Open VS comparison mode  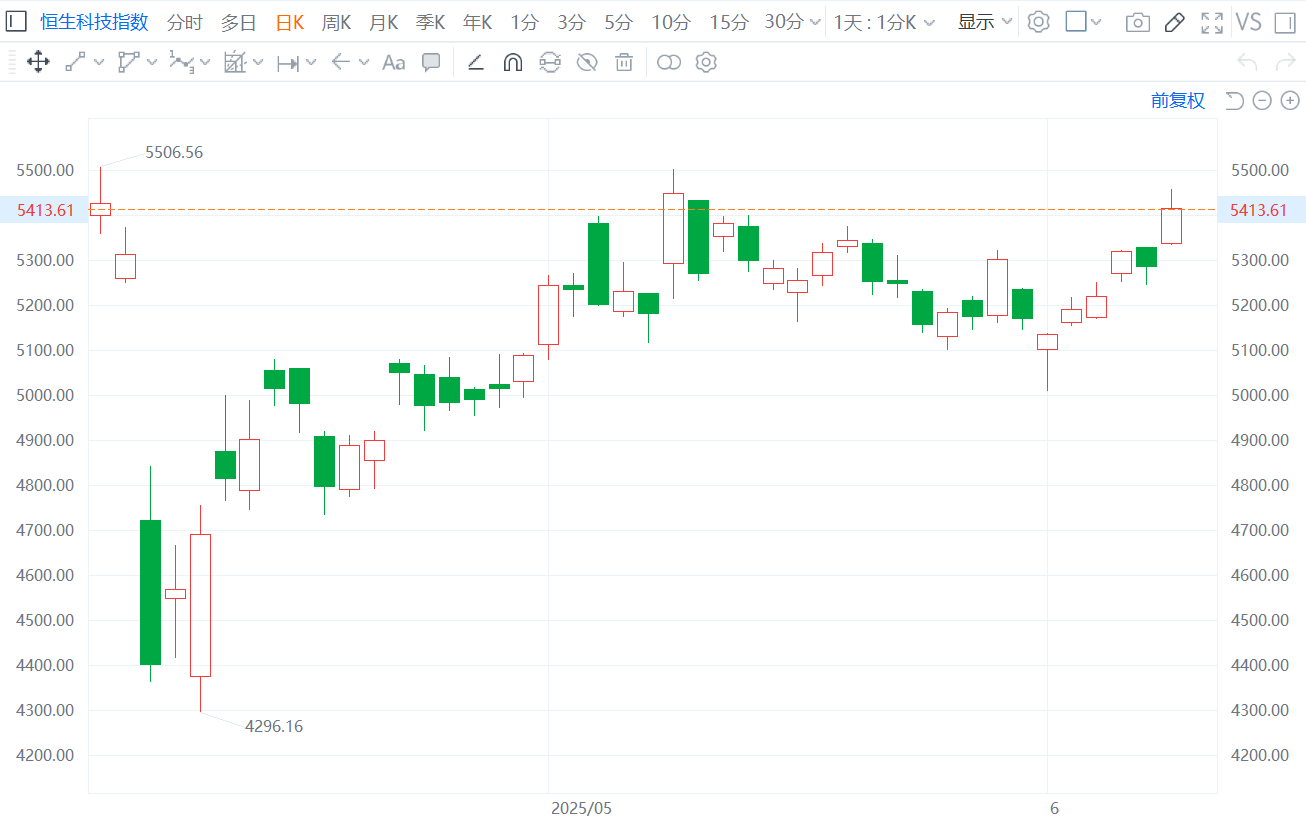point(1248,22)
